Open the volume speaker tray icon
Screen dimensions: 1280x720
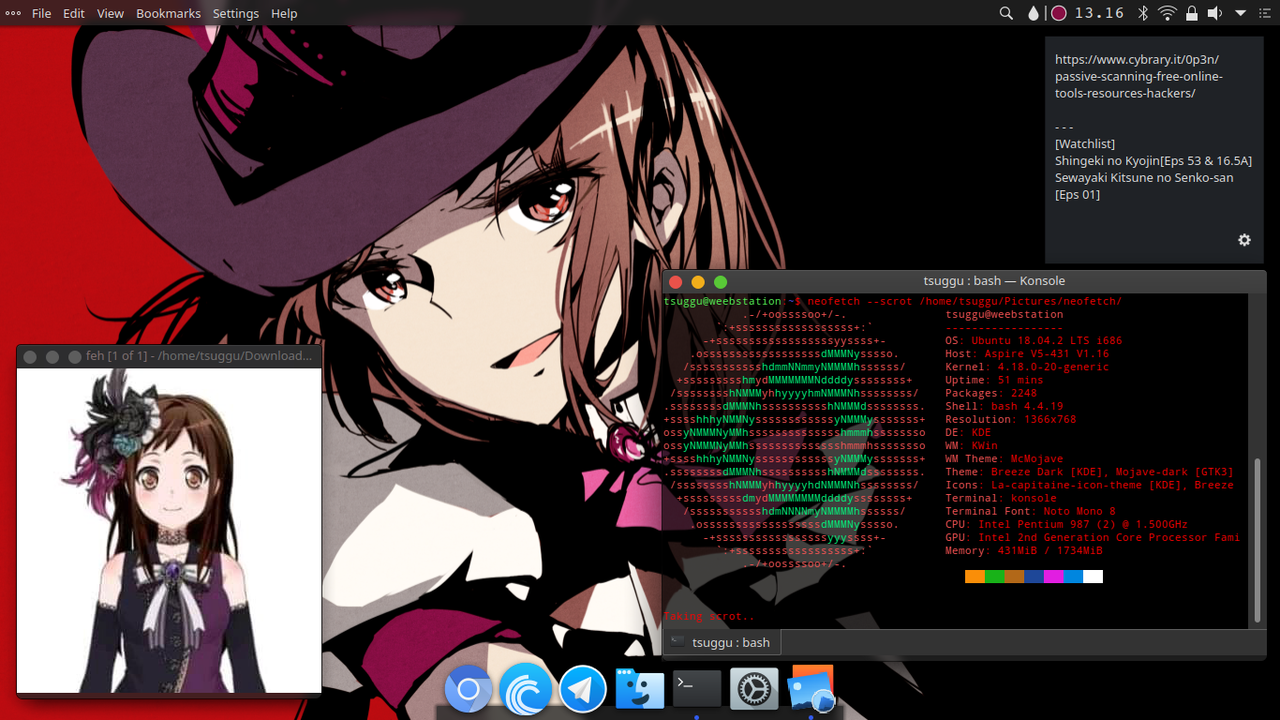pyautogui.click(x=1215, y=13)
